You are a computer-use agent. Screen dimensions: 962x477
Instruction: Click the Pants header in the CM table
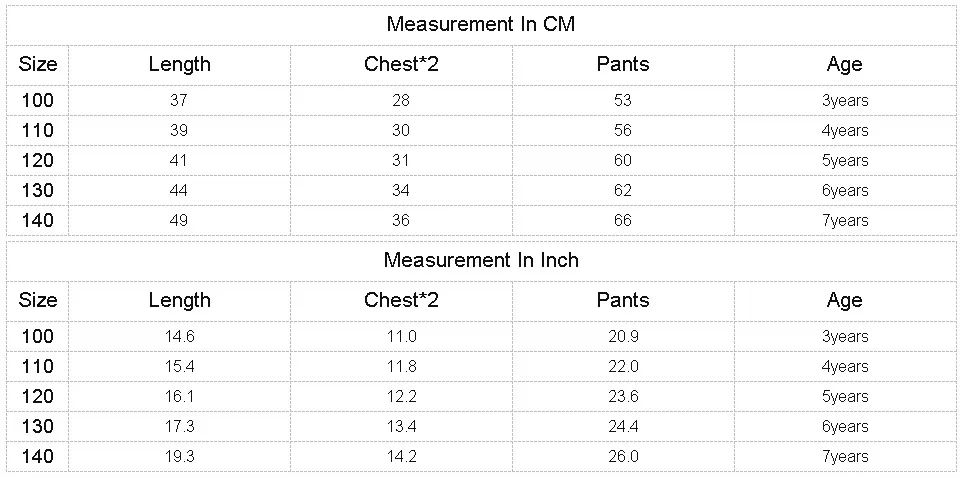tap(622, 64)
